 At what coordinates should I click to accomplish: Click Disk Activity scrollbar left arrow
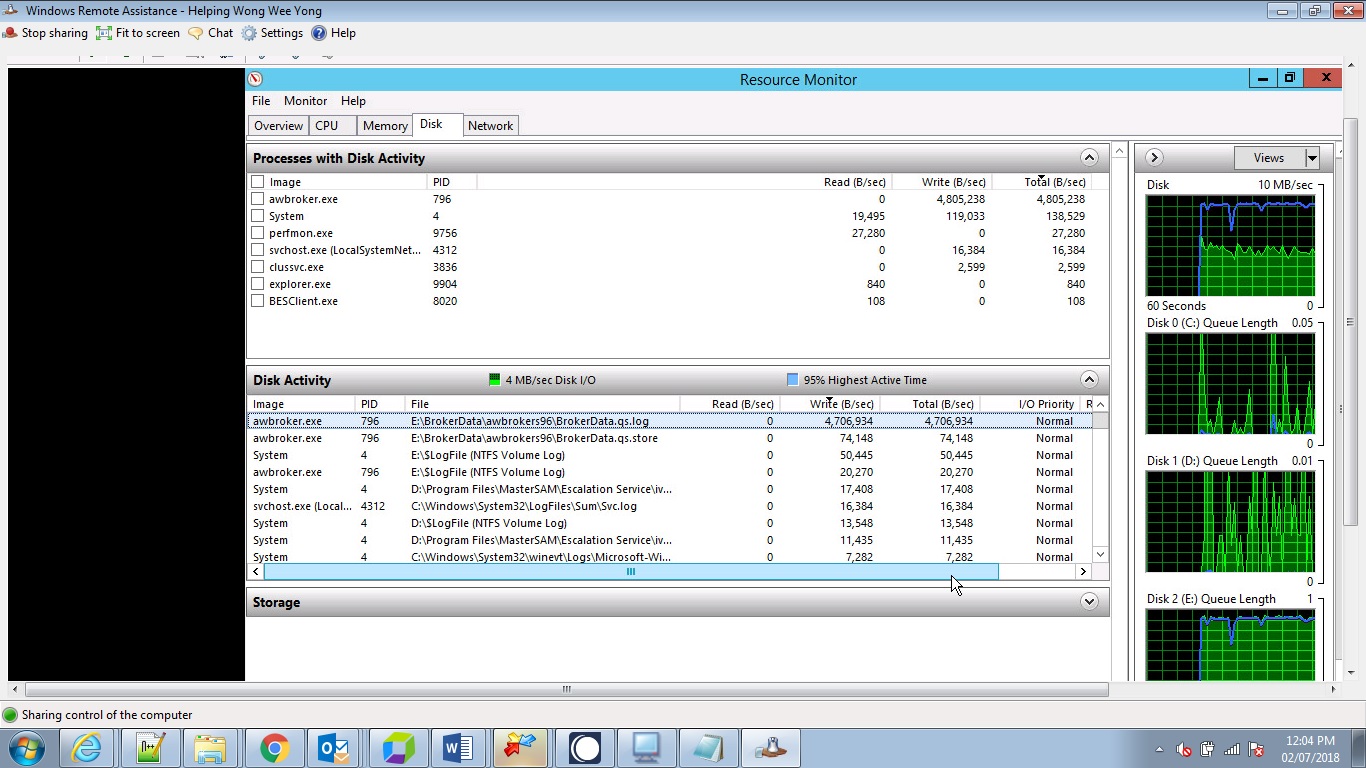(x=256, y=572)
